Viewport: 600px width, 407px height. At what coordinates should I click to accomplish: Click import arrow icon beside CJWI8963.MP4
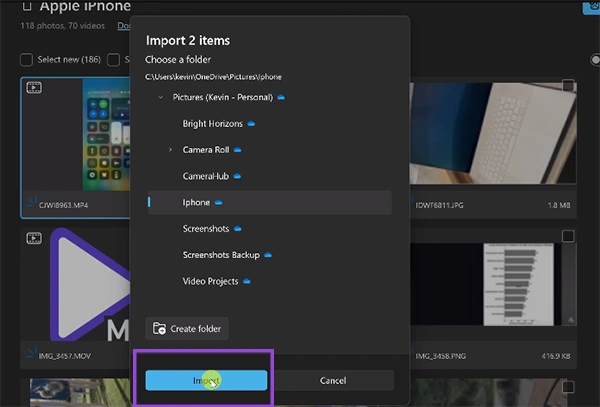click(31, 202)
